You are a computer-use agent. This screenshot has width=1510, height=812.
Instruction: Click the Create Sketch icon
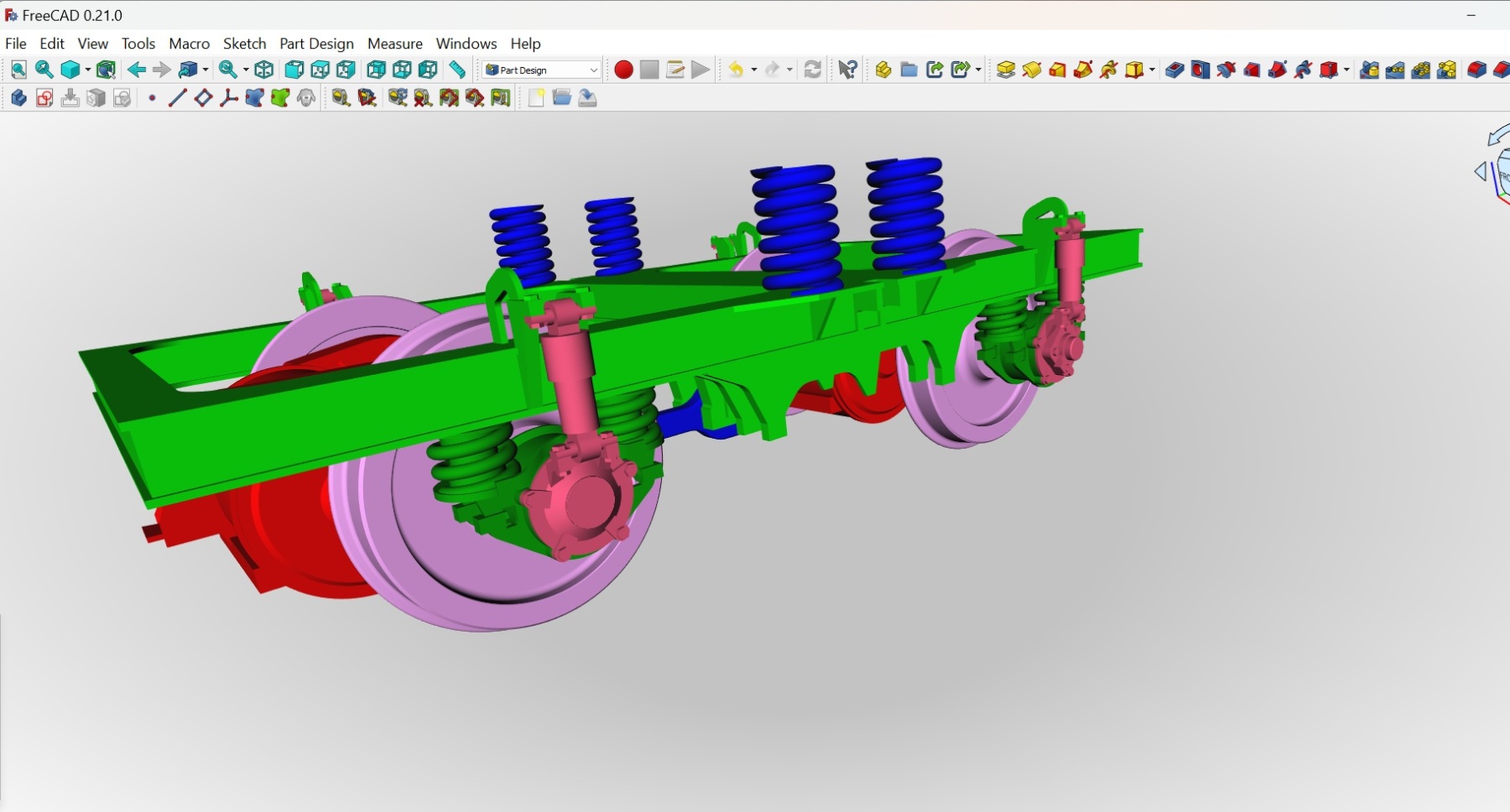[44, 98]
